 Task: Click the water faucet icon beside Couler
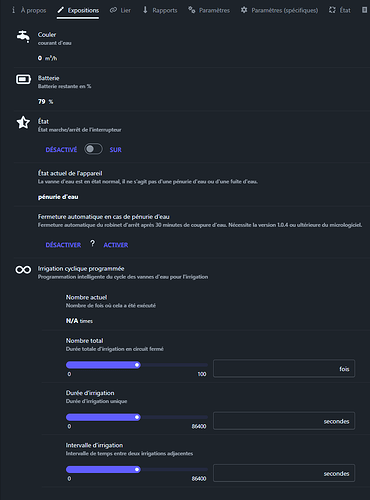tap(23, 36)
